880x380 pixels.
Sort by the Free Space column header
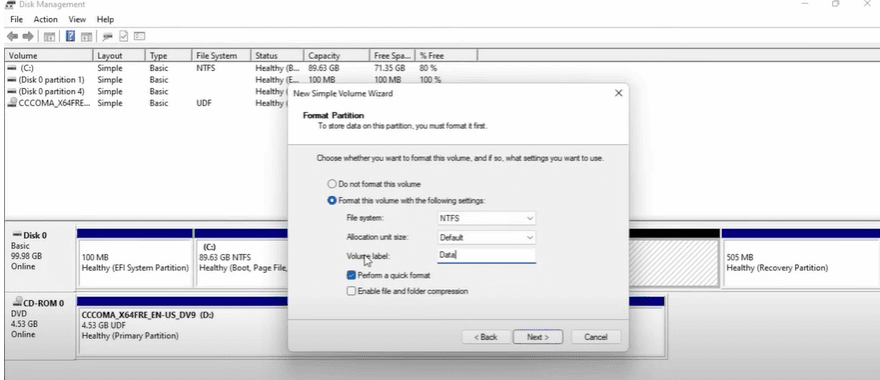pos(392,56)
